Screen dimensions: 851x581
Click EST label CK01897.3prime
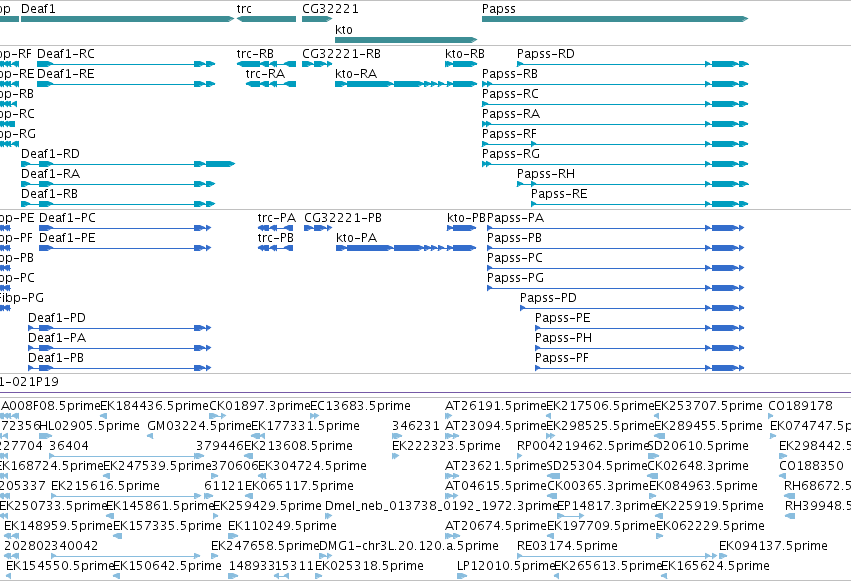click(x=259, y=406)
